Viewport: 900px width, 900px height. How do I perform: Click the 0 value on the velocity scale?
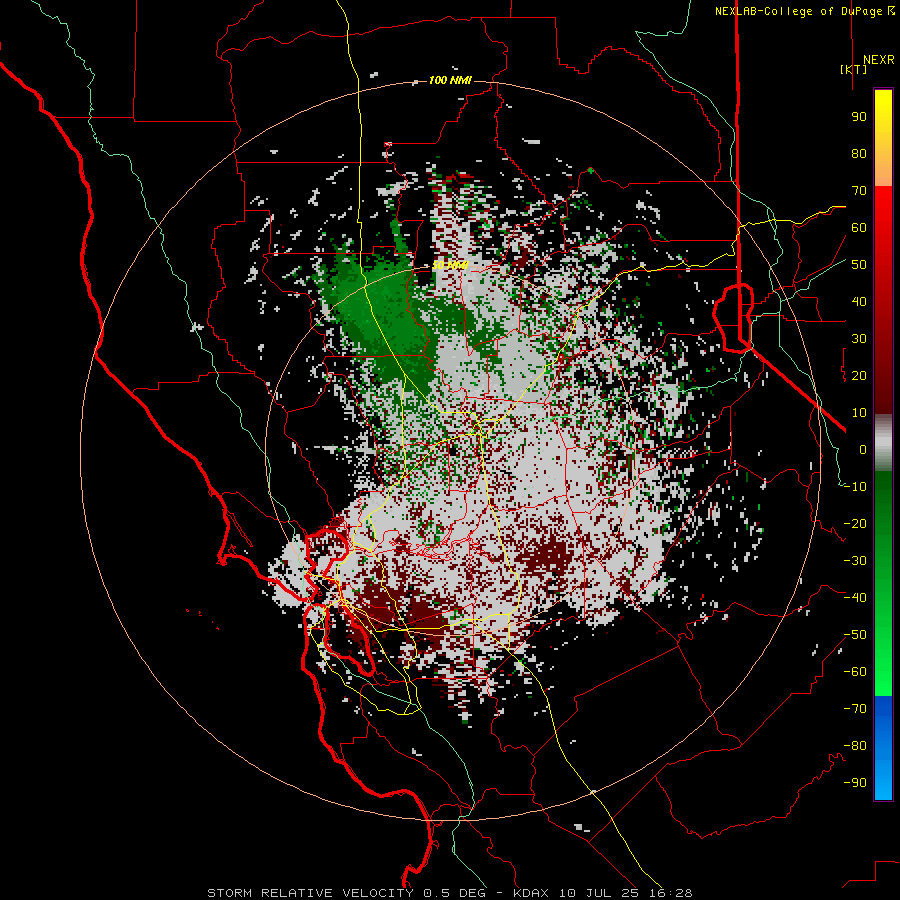pyautogui.click(x=863, y=450)
